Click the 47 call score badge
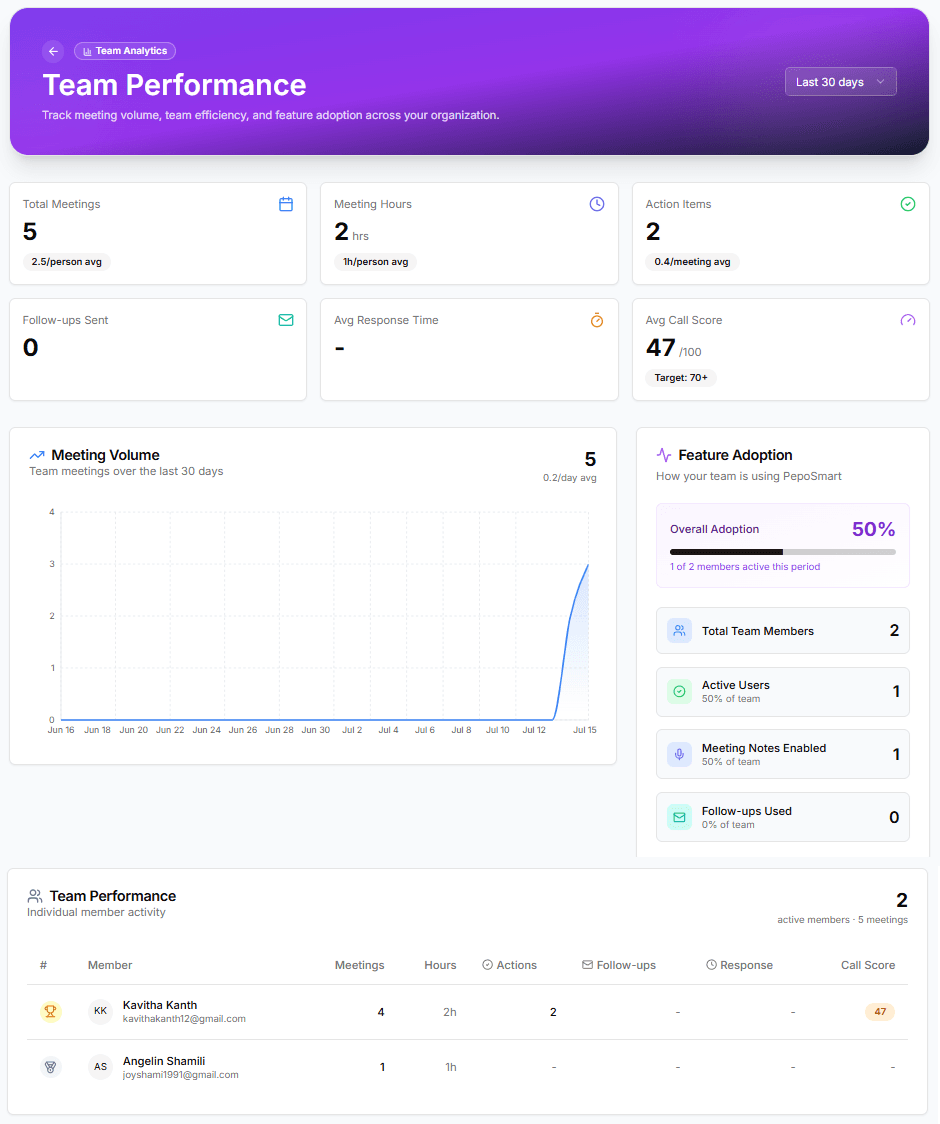 pos(880,1011)
